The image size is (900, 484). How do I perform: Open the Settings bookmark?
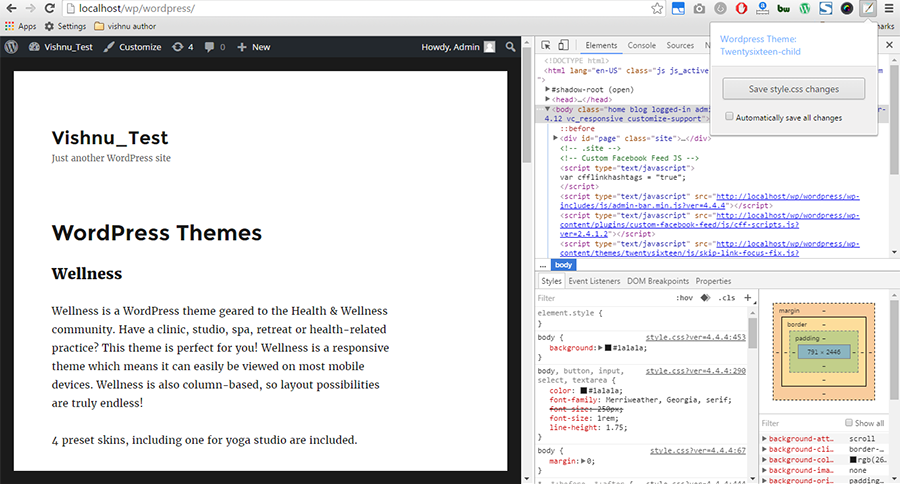(x=65, y=26)
